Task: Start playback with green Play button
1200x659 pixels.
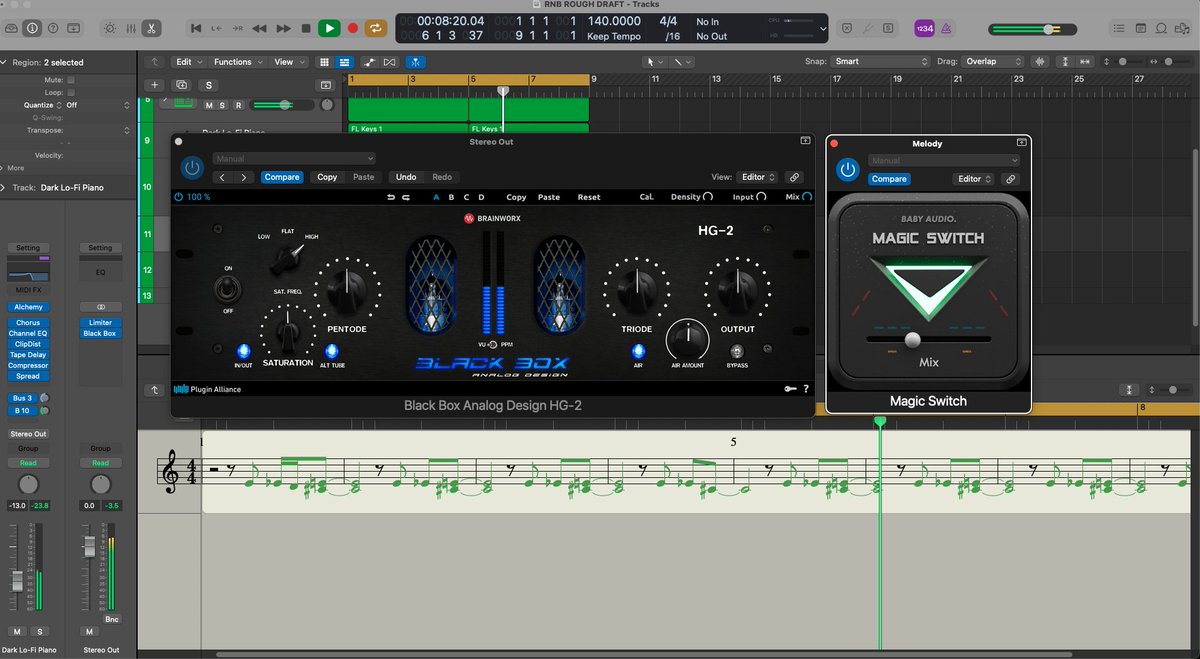Action: coord(329,28)
